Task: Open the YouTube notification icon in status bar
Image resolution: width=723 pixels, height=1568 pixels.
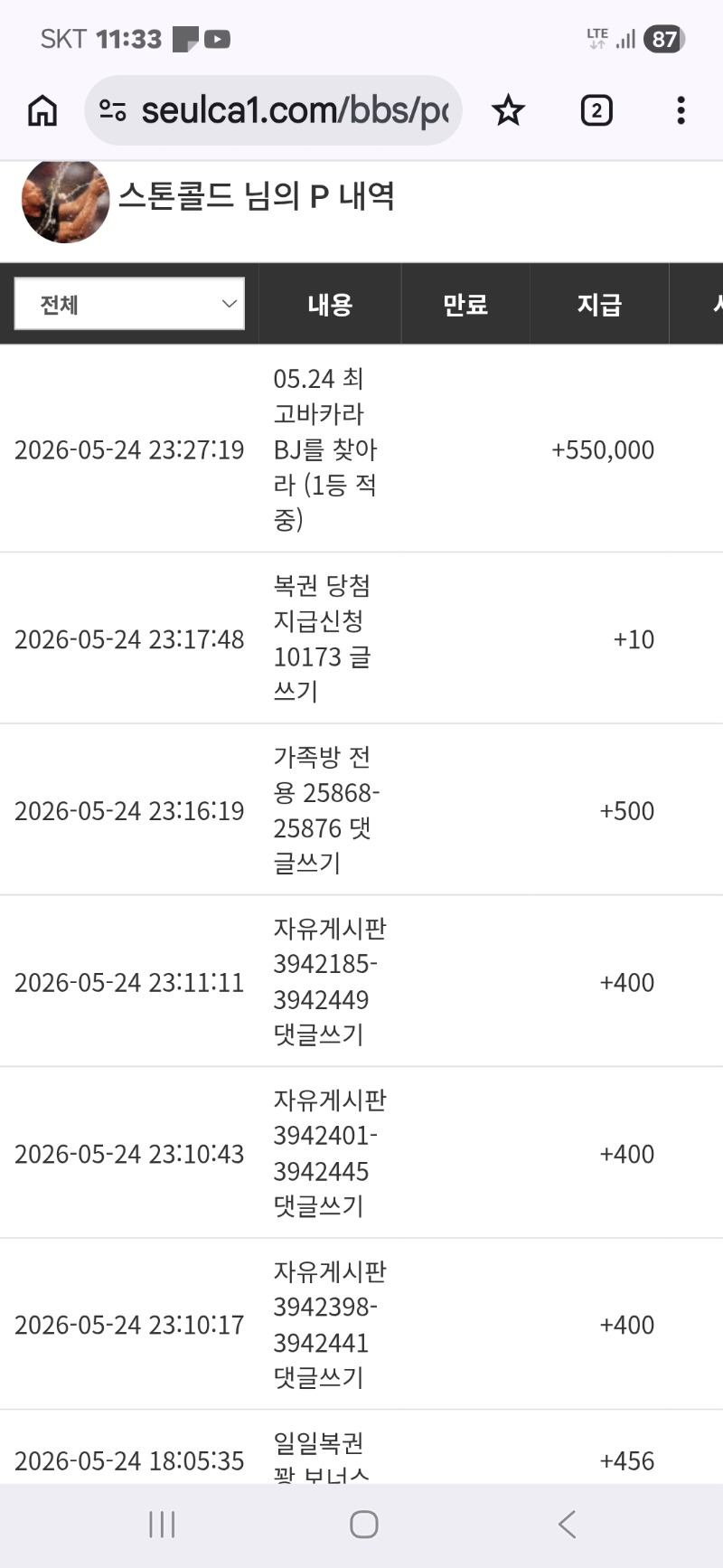Action: pyautogui.click(x=217, y=39)
